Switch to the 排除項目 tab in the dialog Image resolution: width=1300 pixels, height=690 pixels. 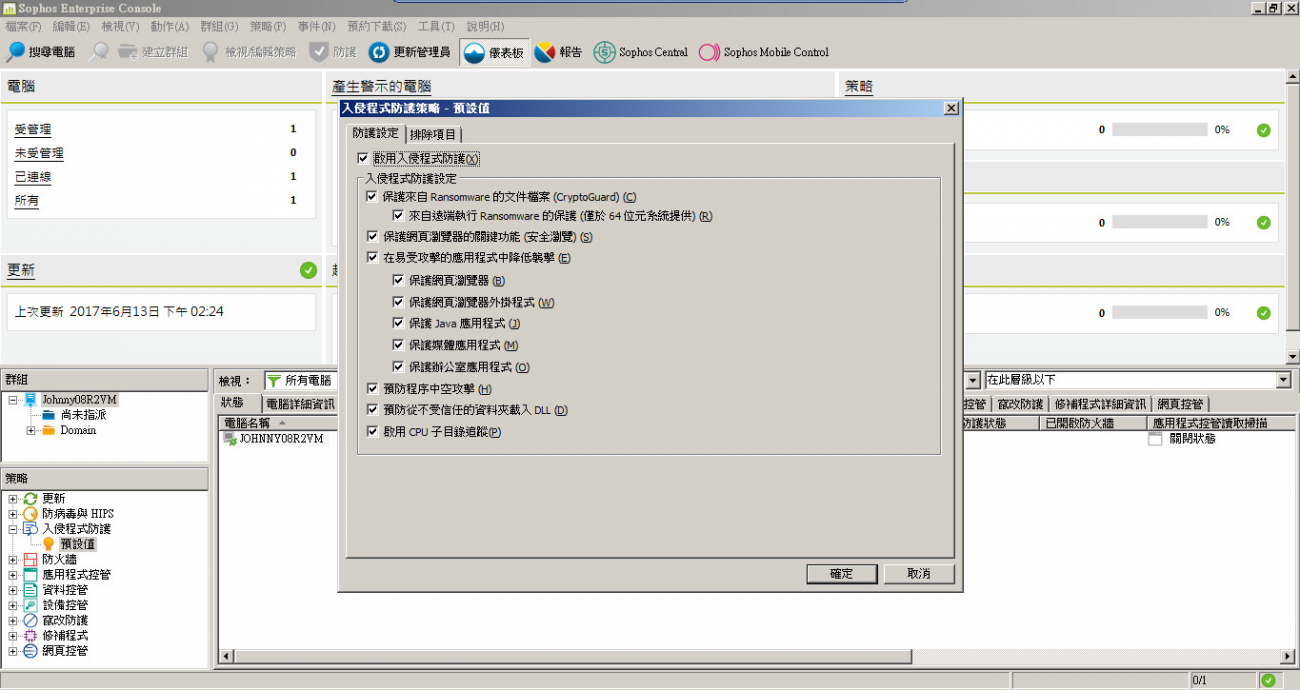(433, 134)
